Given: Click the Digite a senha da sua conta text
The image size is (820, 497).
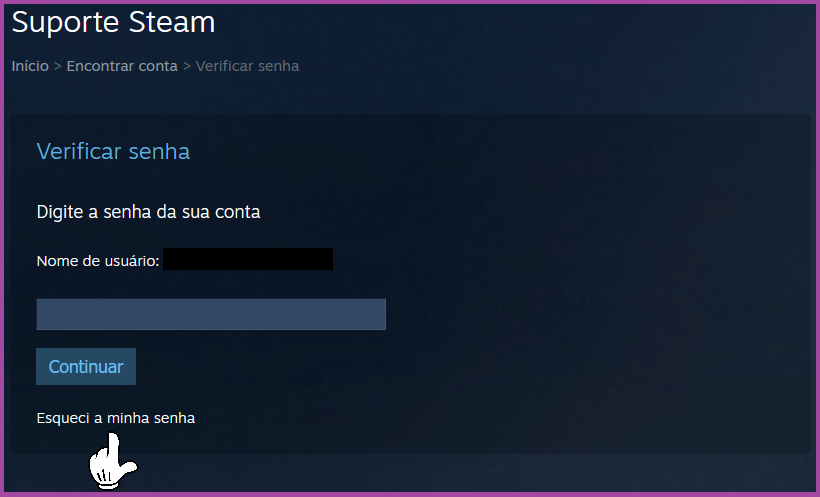Looking at the screenshot, I should 149,212.
